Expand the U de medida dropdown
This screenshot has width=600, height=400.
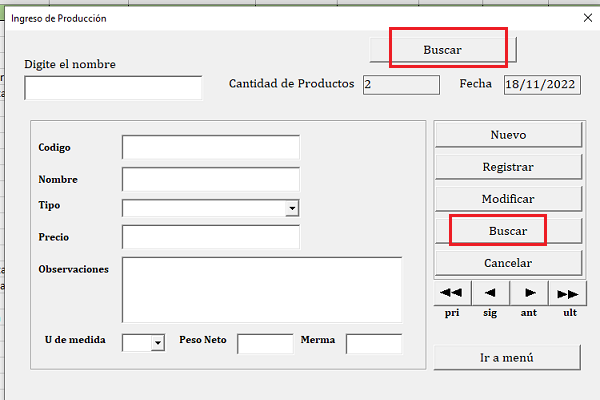158,343
